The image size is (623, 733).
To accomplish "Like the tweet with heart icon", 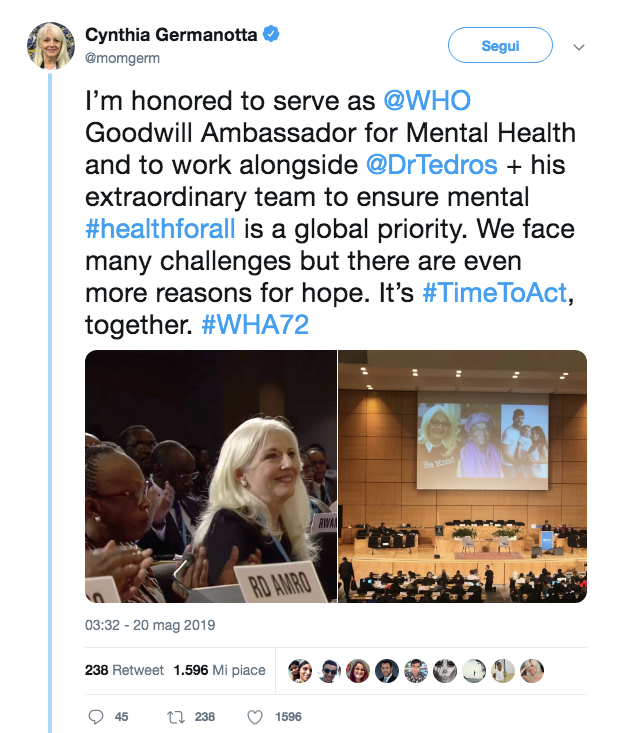I will point(254,716).
